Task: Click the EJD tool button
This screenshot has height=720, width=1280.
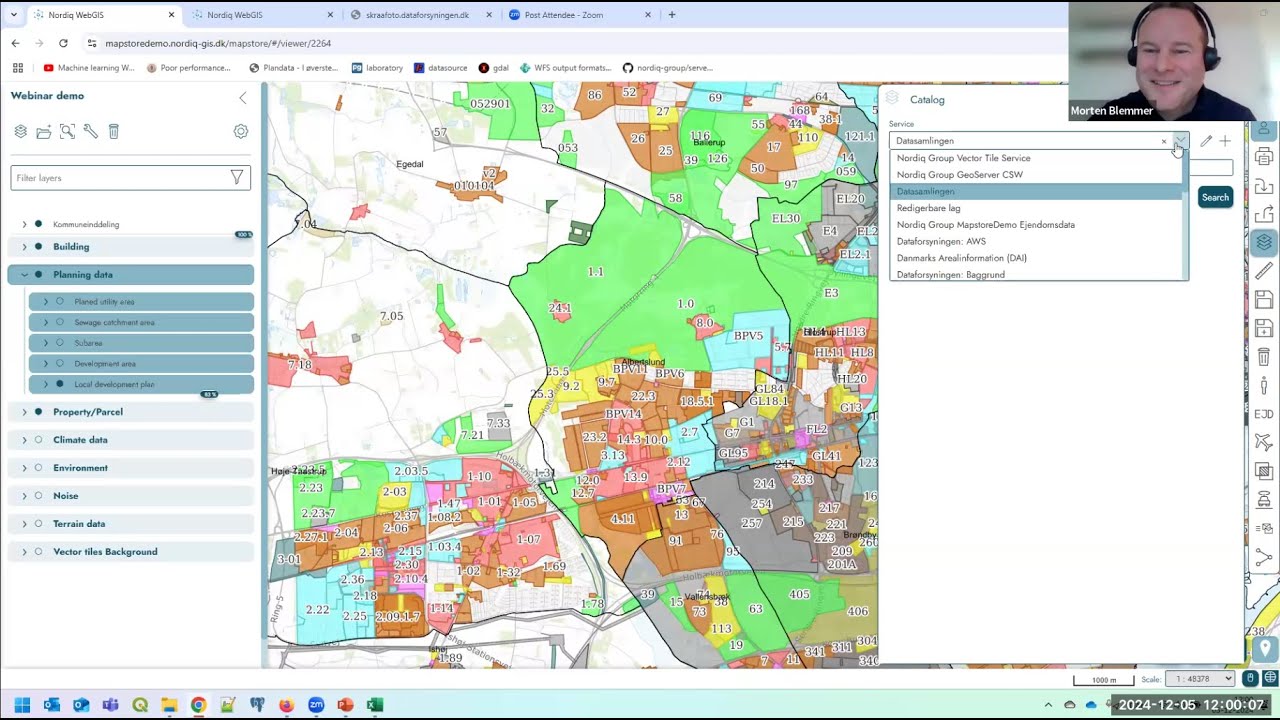Action: point(1264,414)
